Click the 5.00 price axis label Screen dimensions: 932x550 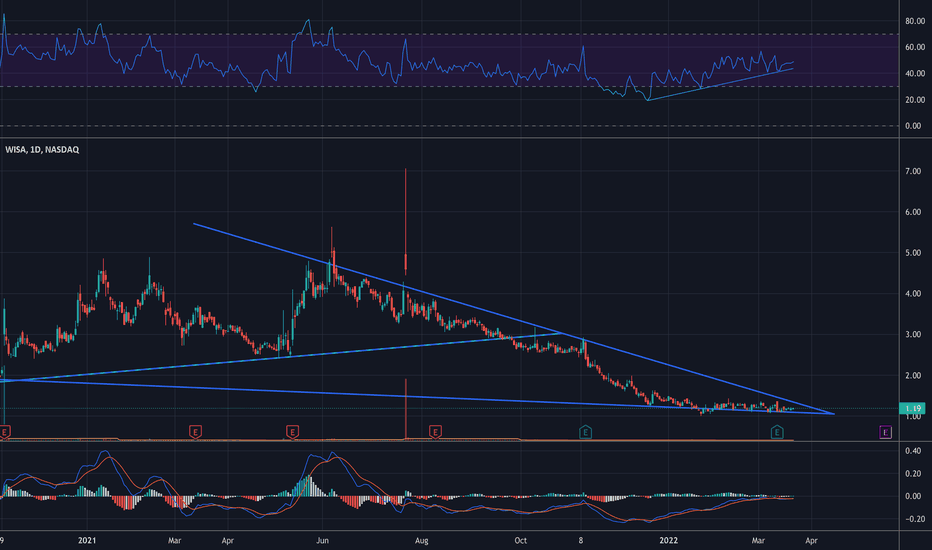click(913, 253)
